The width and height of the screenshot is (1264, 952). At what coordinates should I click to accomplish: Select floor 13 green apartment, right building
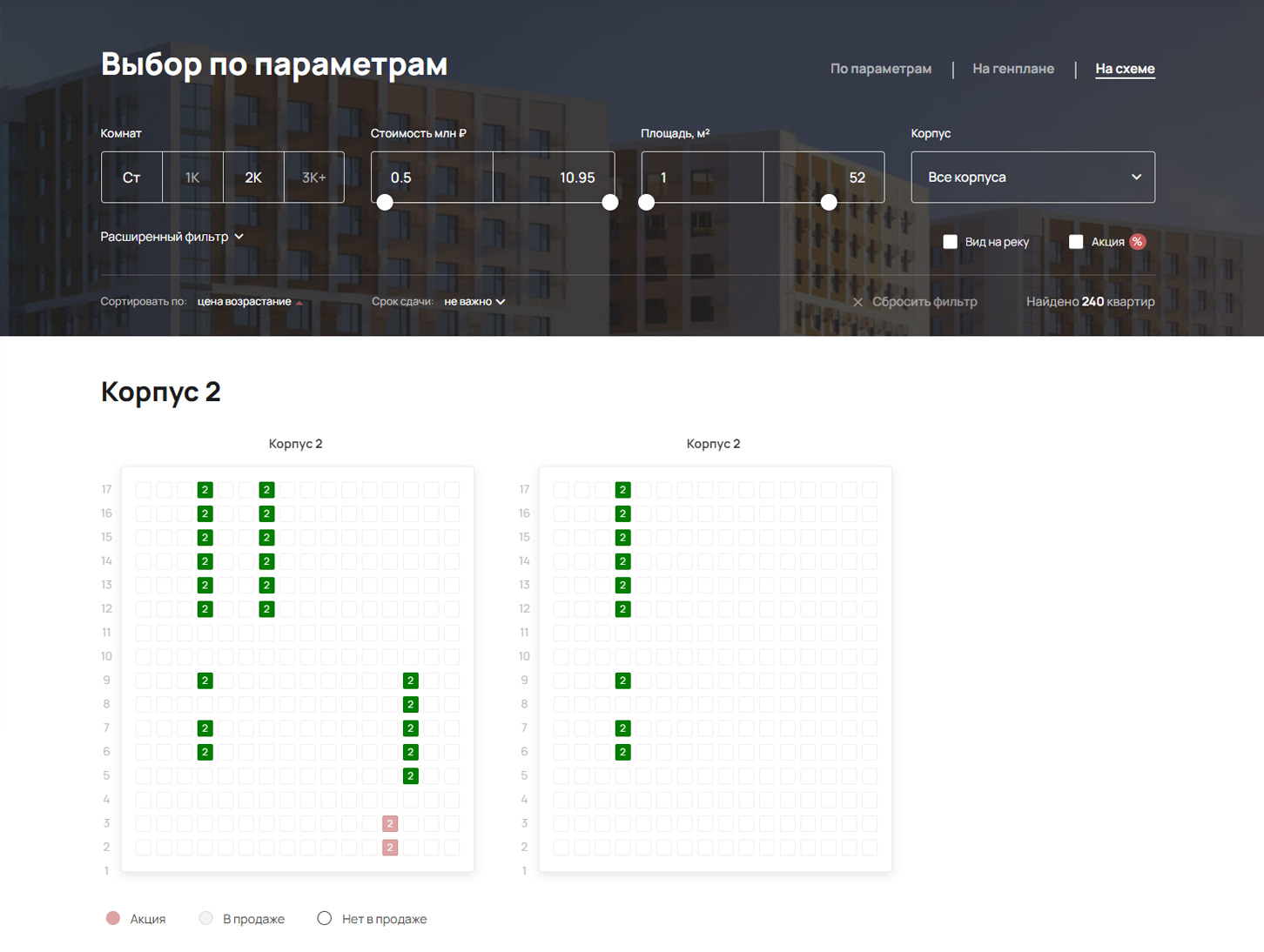pos(622,585)
